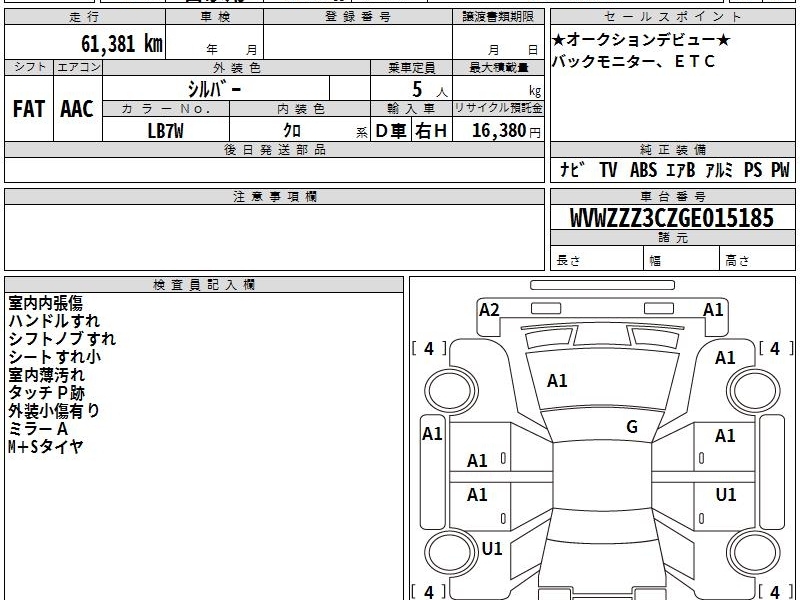Viewport: 800px width, 600px height.
Task: Select the color code LB7W
Action: [x=165, y=131]
